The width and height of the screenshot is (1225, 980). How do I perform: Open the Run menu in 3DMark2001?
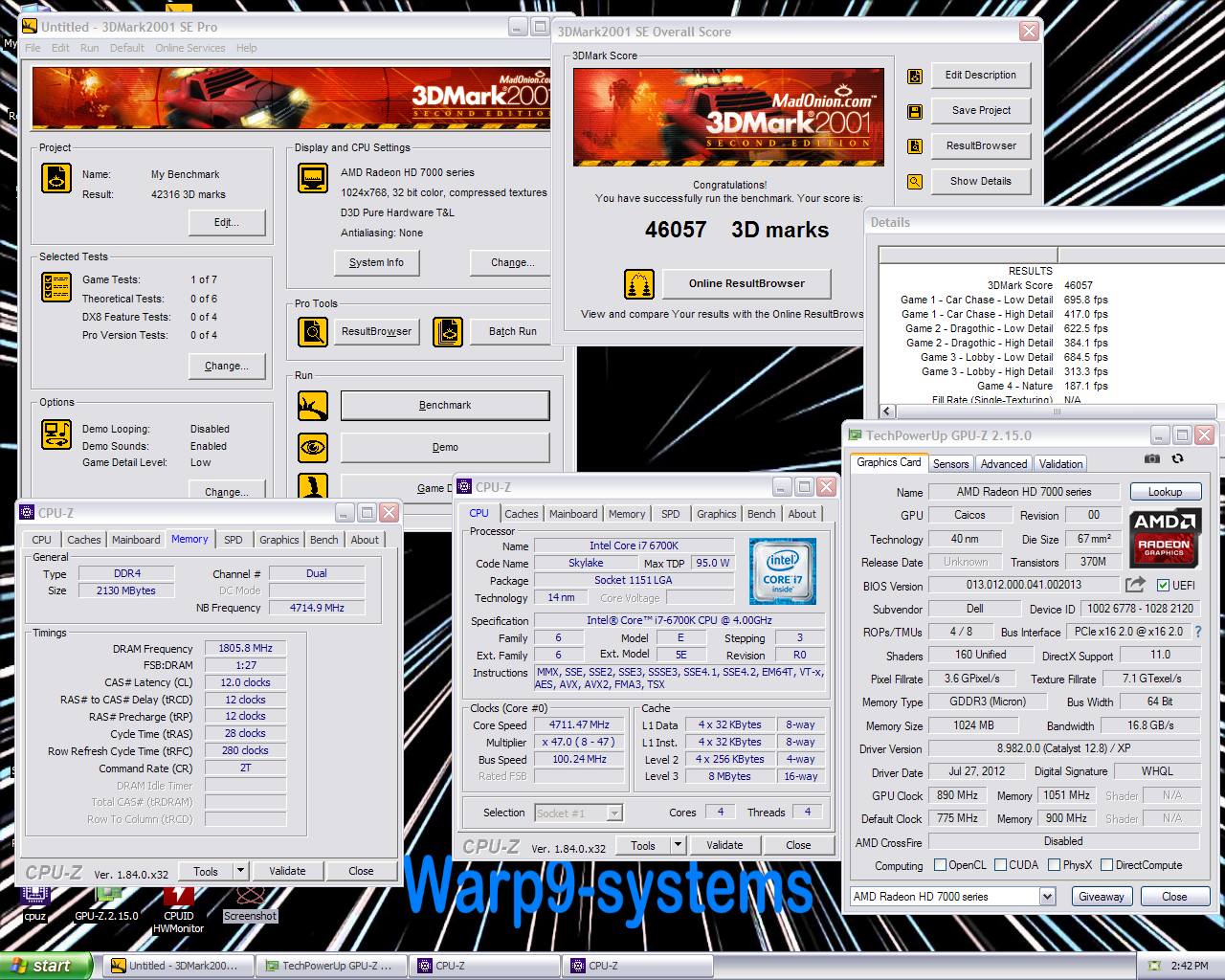90,48
